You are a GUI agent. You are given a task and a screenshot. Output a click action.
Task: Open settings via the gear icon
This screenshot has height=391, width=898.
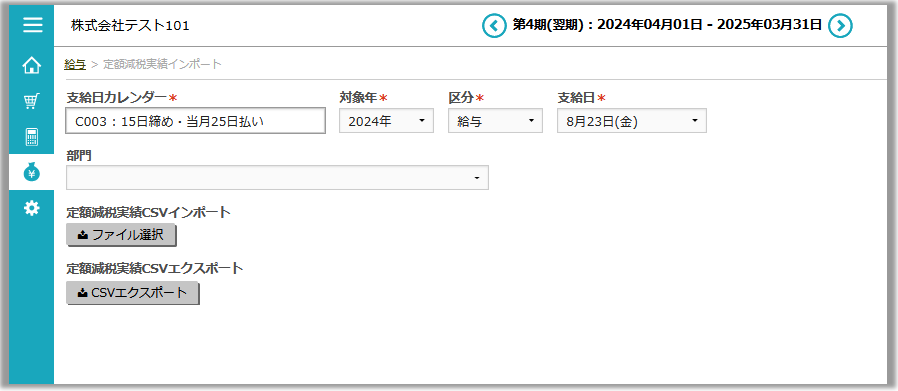[31, 208]
